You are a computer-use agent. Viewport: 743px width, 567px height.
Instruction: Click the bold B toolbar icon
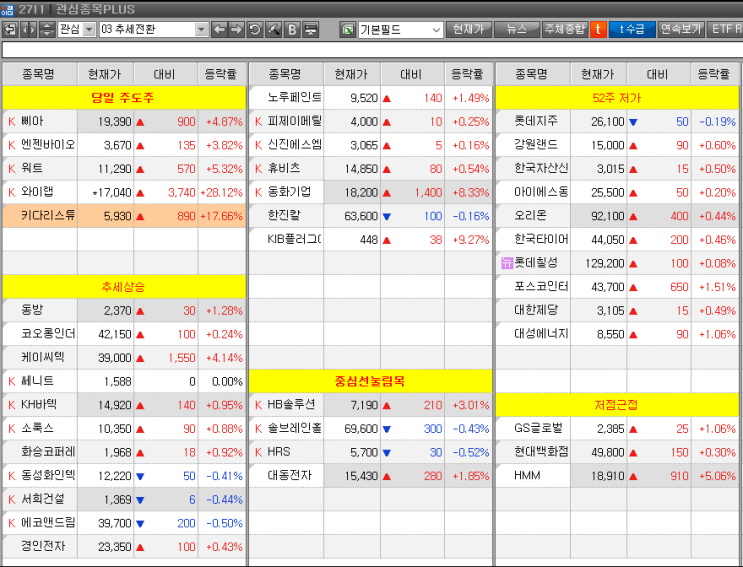point(292,29)
